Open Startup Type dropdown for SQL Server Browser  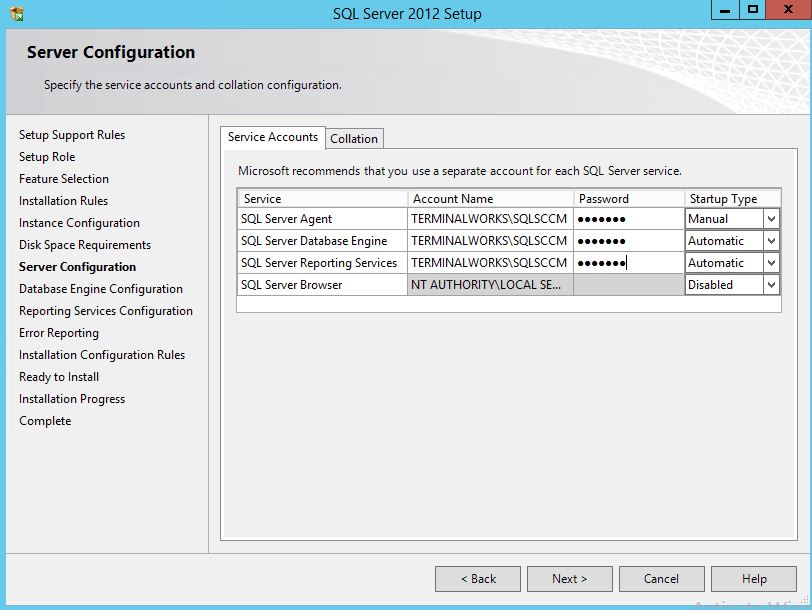[771, 285]
